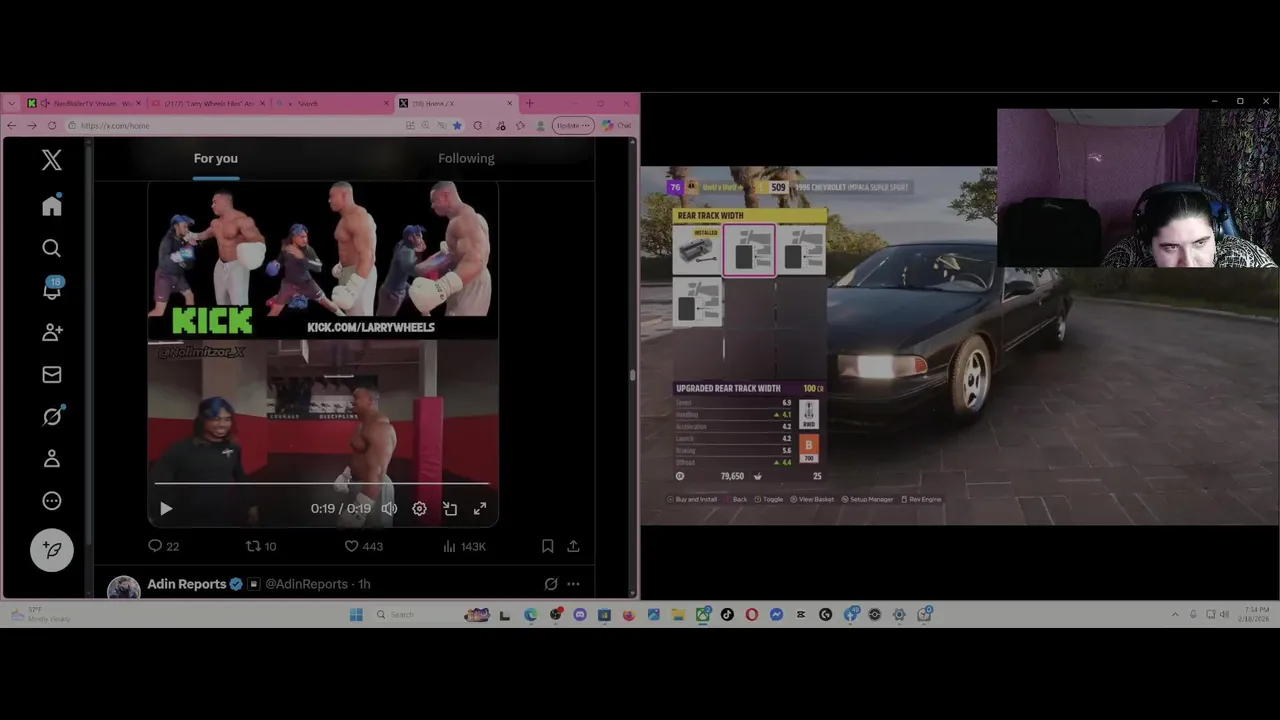
Task: Open File Explorer from the taskbar
Action: pos(678,615)
